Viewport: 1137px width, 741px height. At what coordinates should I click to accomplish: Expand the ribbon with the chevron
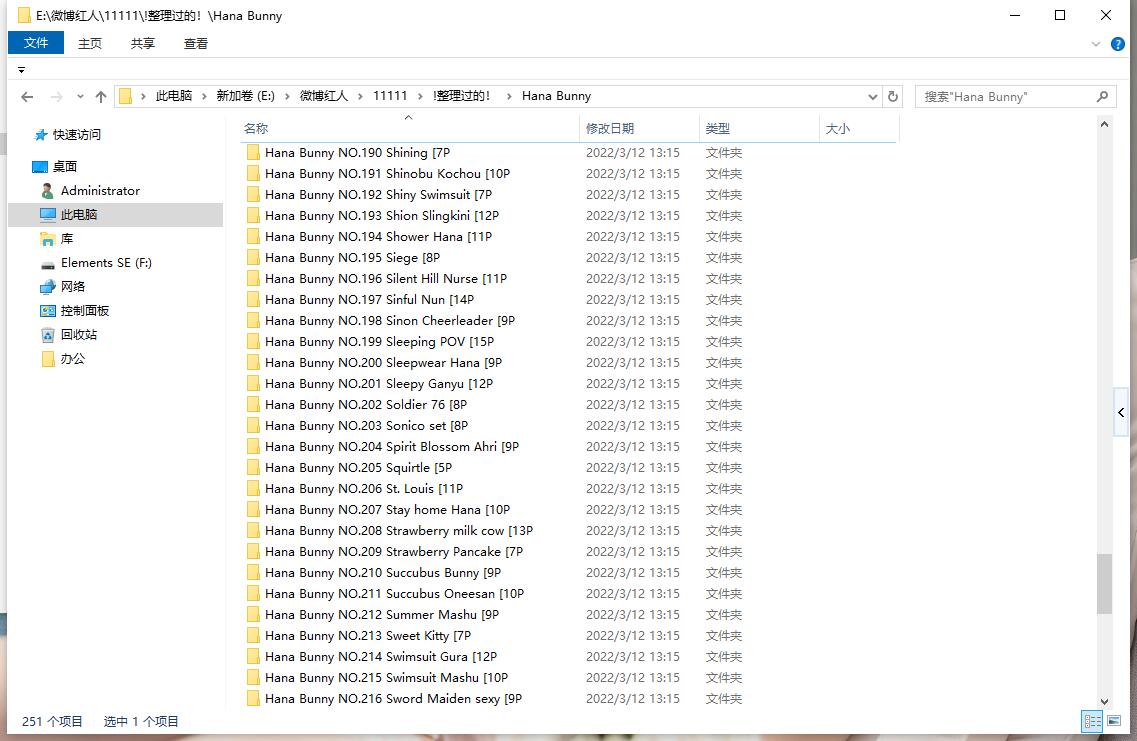[x=1095, y=44]
